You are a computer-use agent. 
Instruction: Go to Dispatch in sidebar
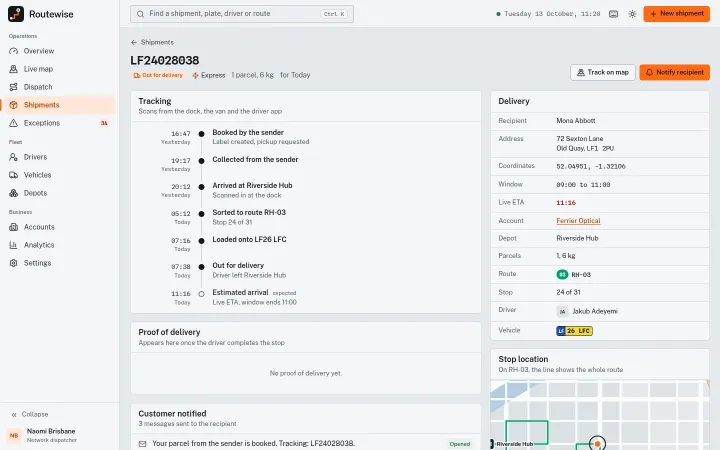pos(58,87)
